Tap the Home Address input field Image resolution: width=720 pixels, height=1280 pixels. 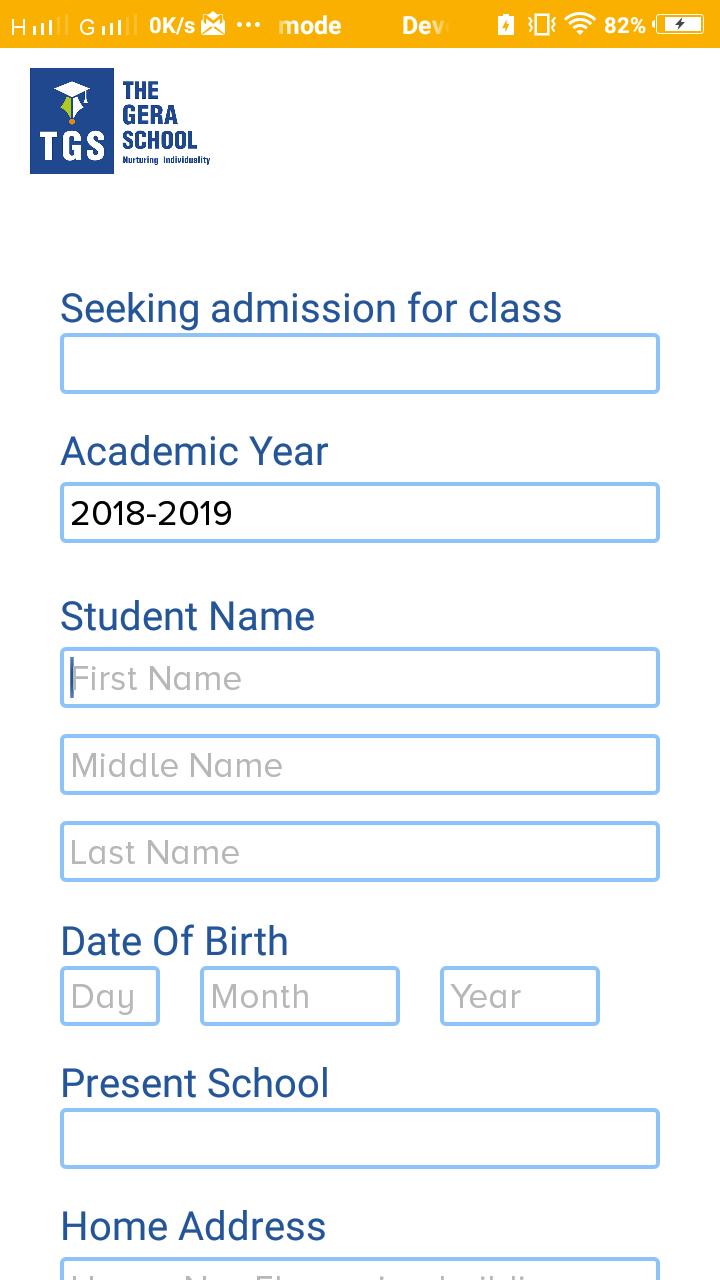tap(360, 1269)
